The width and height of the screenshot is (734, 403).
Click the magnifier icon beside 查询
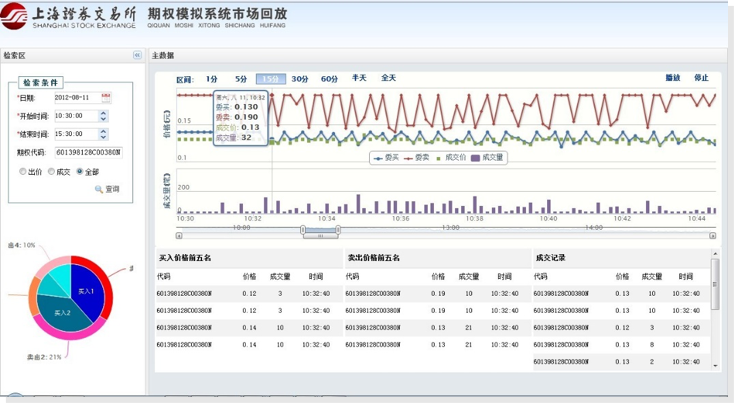pyautogui.click(x=99, y=189)
